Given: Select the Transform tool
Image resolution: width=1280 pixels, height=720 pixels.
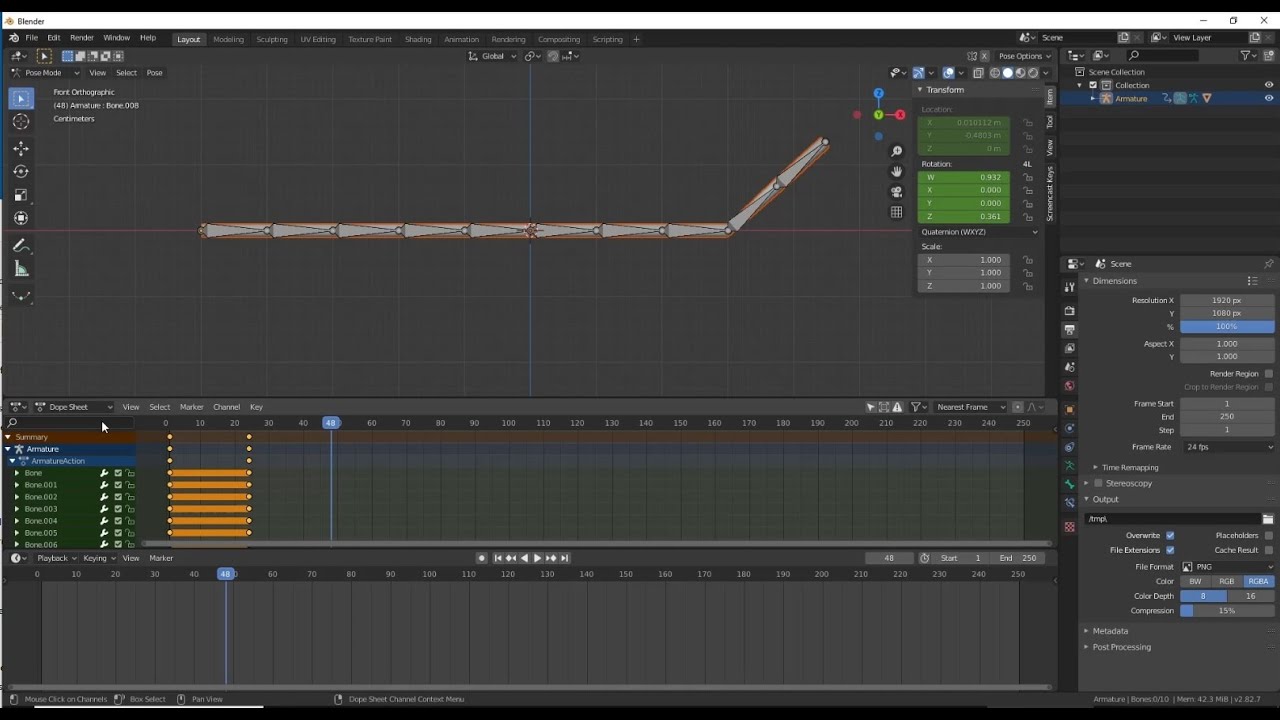Looking at the screenshot, I should pyautogui.click(x=21, y=218).
